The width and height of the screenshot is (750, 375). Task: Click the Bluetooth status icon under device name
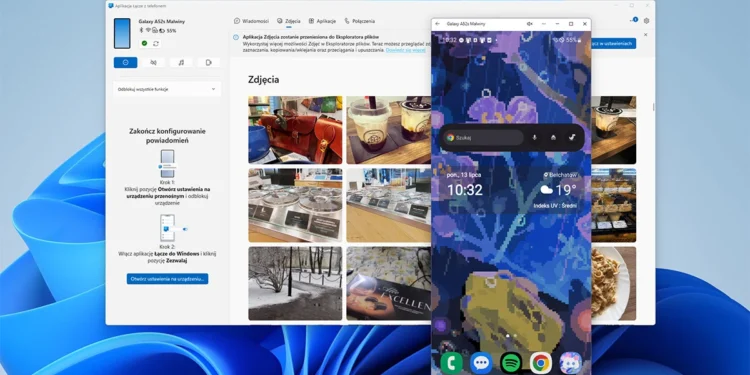[141, 30]
